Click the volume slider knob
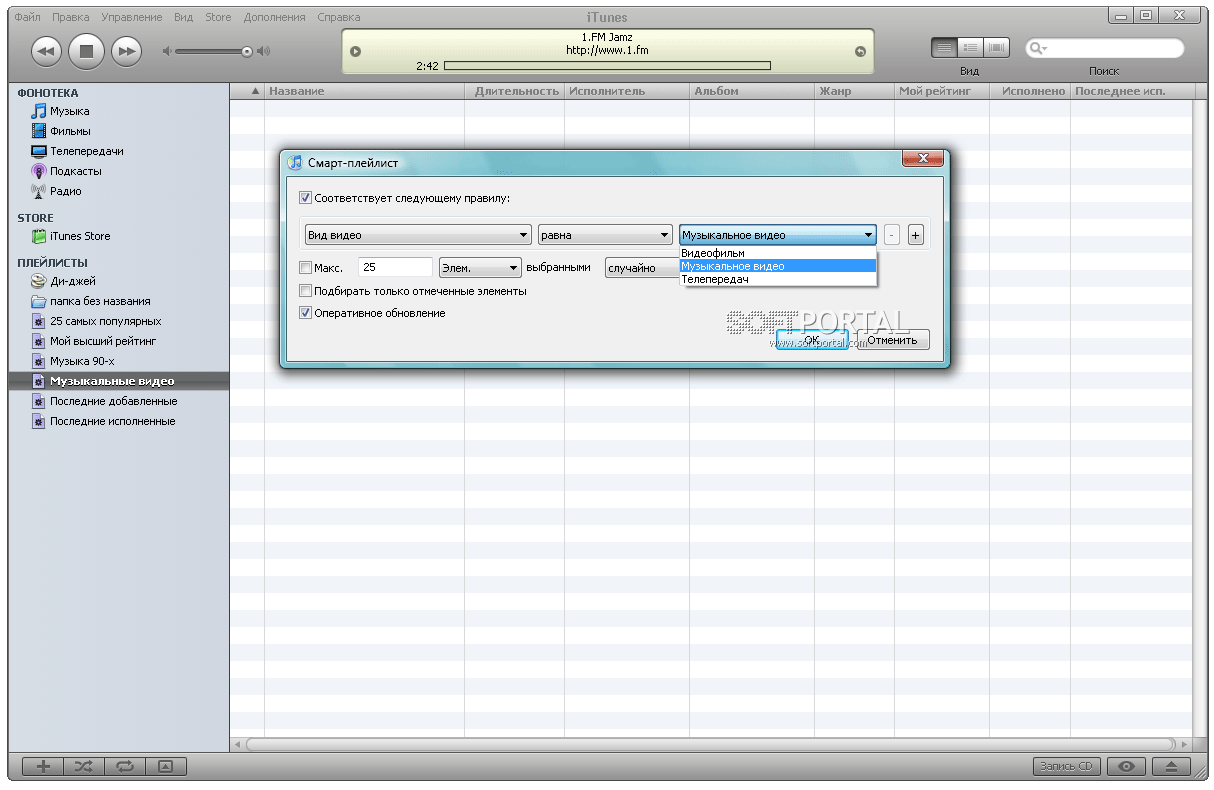 pyautogui.click(x=247, y=51)
